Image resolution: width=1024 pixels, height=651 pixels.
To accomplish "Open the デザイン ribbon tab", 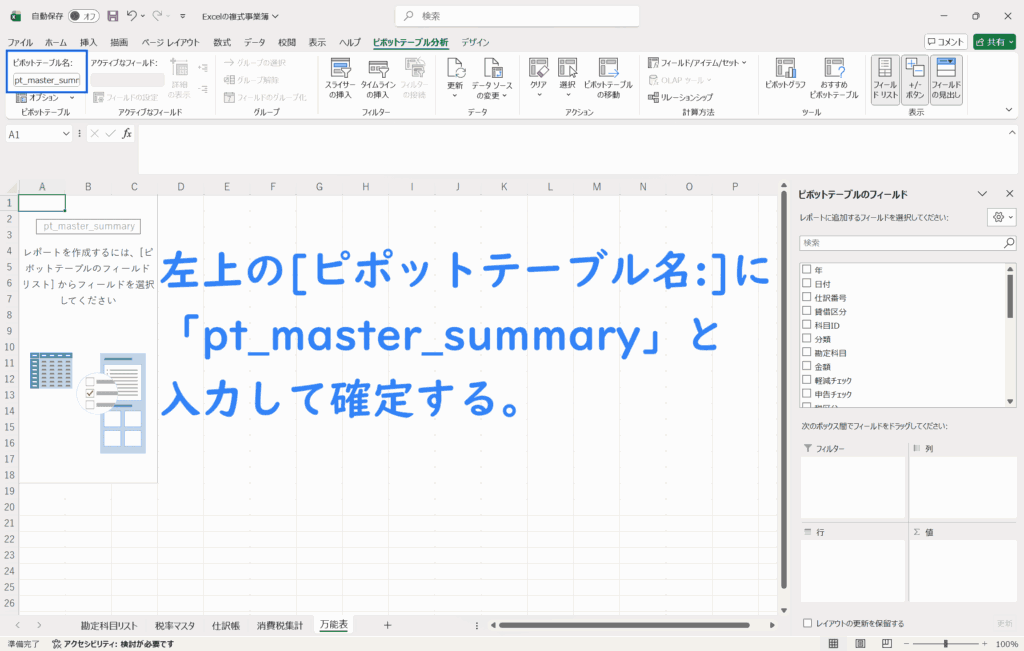I will point(475,43).
